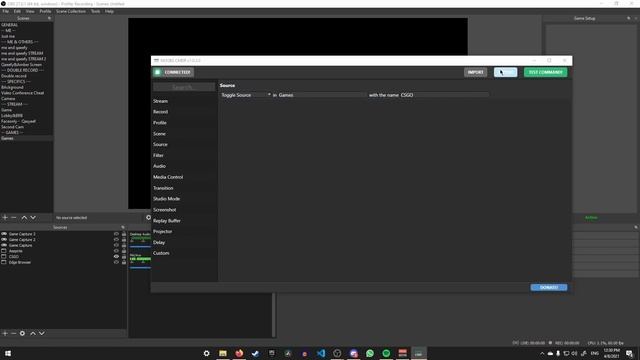Remove the selected source with the minus icon
640x360 pixels.
coord(13,333)
